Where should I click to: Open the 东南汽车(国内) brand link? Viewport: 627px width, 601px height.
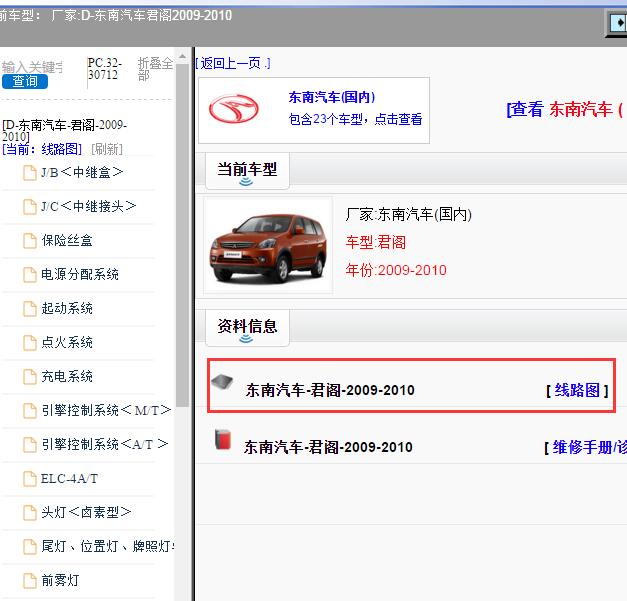(x=331, y=97)
